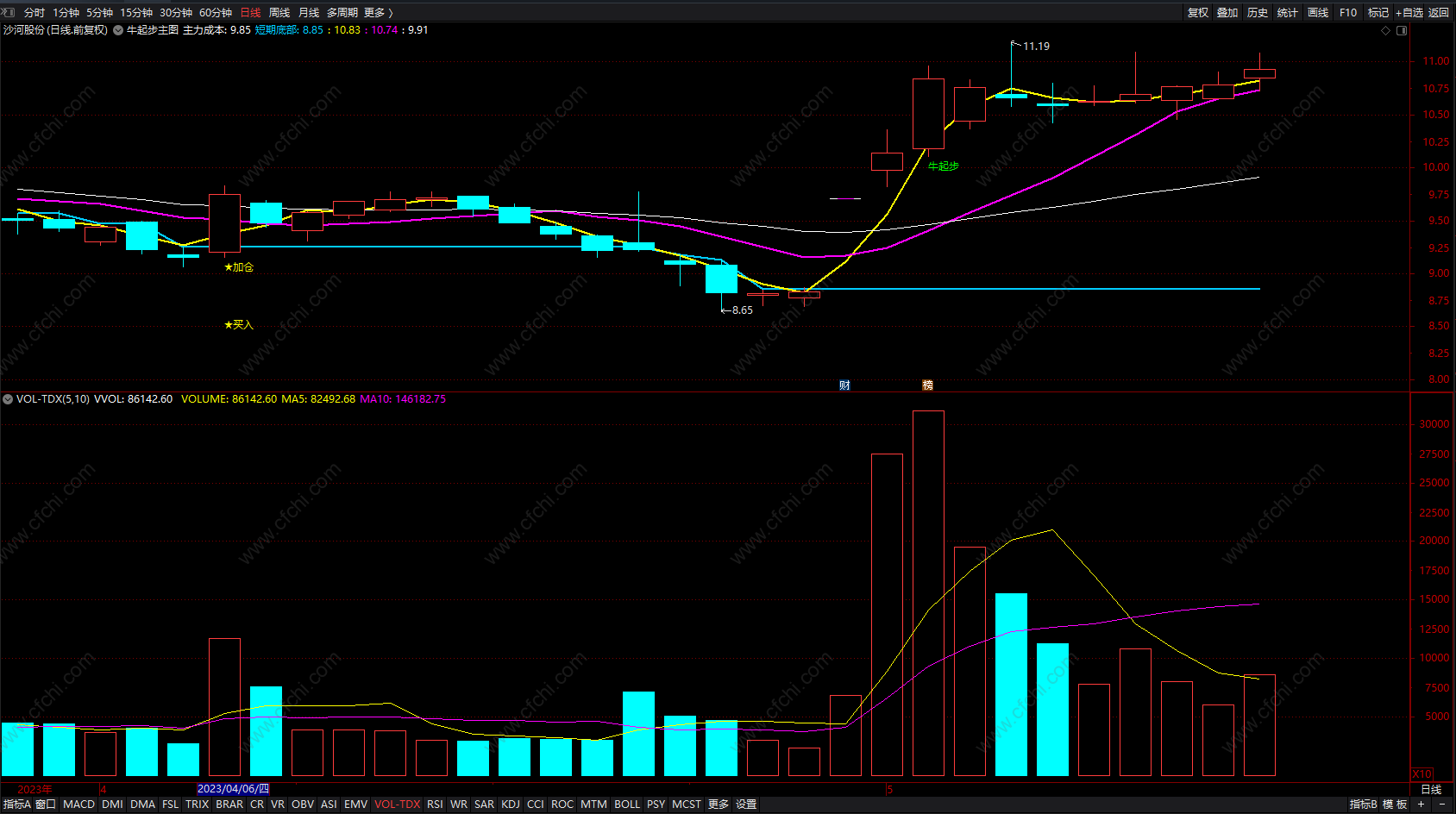This screenshot has width=1456, height=814.
Task: Switch indicator to MCST
Action: click(x=687, y=805)
